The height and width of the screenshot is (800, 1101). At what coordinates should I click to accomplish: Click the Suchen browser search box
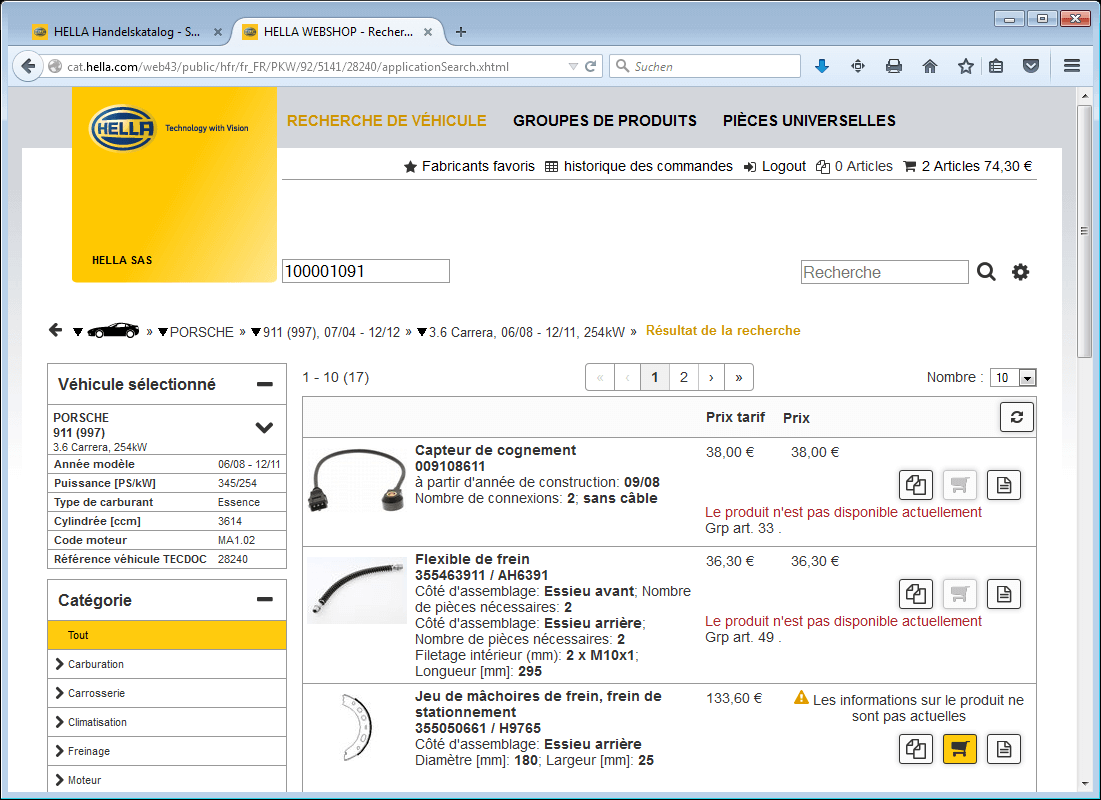(705, 66)
